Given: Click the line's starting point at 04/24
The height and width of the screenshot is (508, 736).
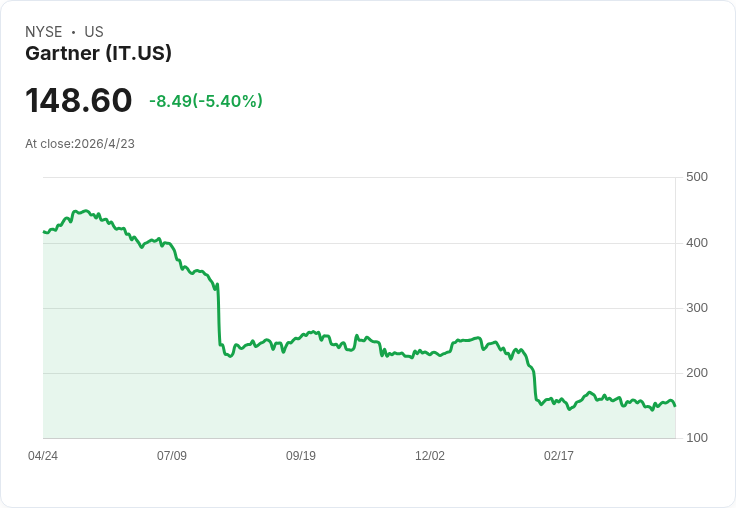Looking at the screenshot, I should pyautogui.click(x=44, y=232).
